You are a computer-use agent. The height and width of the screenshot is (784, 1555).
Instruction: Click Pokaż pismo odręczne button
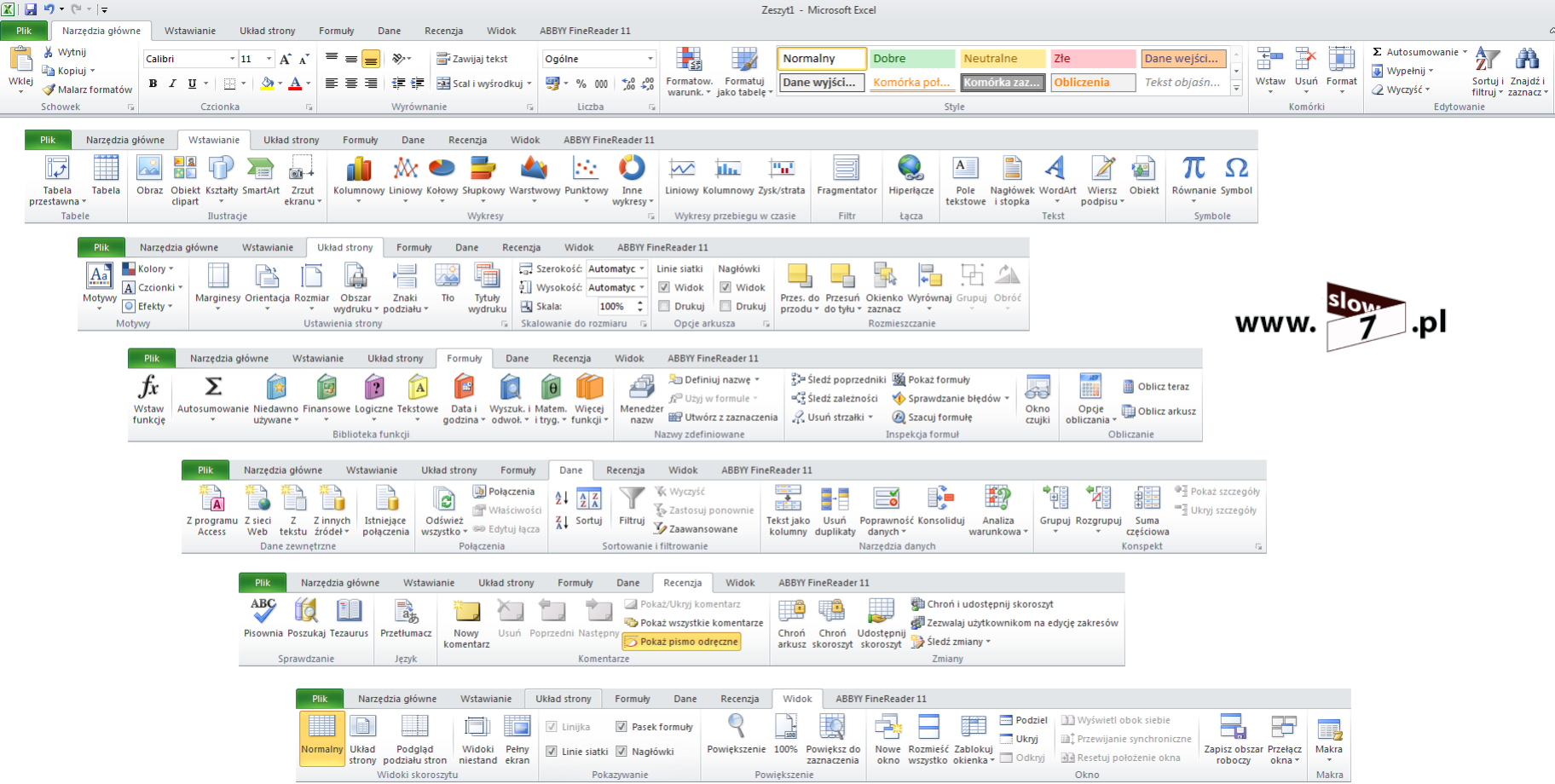[681, 642]
